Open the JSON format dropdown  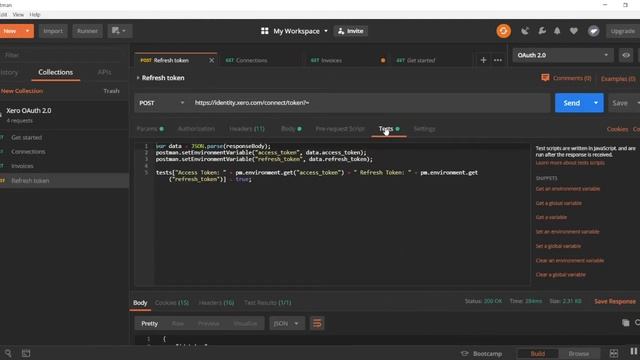click(287, 323)
